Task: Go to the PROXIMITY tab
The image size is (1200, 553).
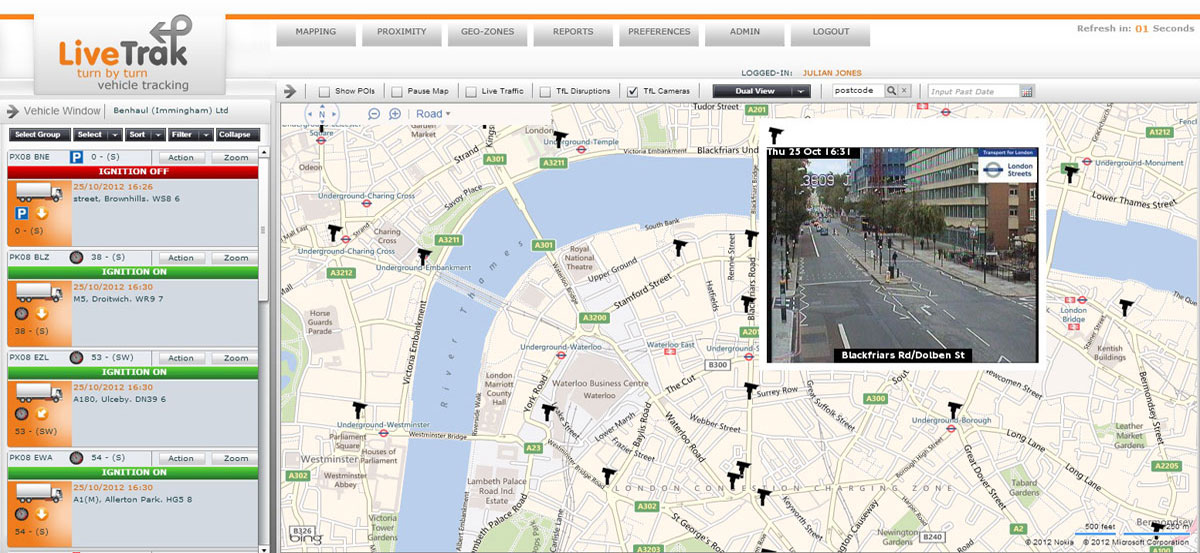Action: [402, 34]
